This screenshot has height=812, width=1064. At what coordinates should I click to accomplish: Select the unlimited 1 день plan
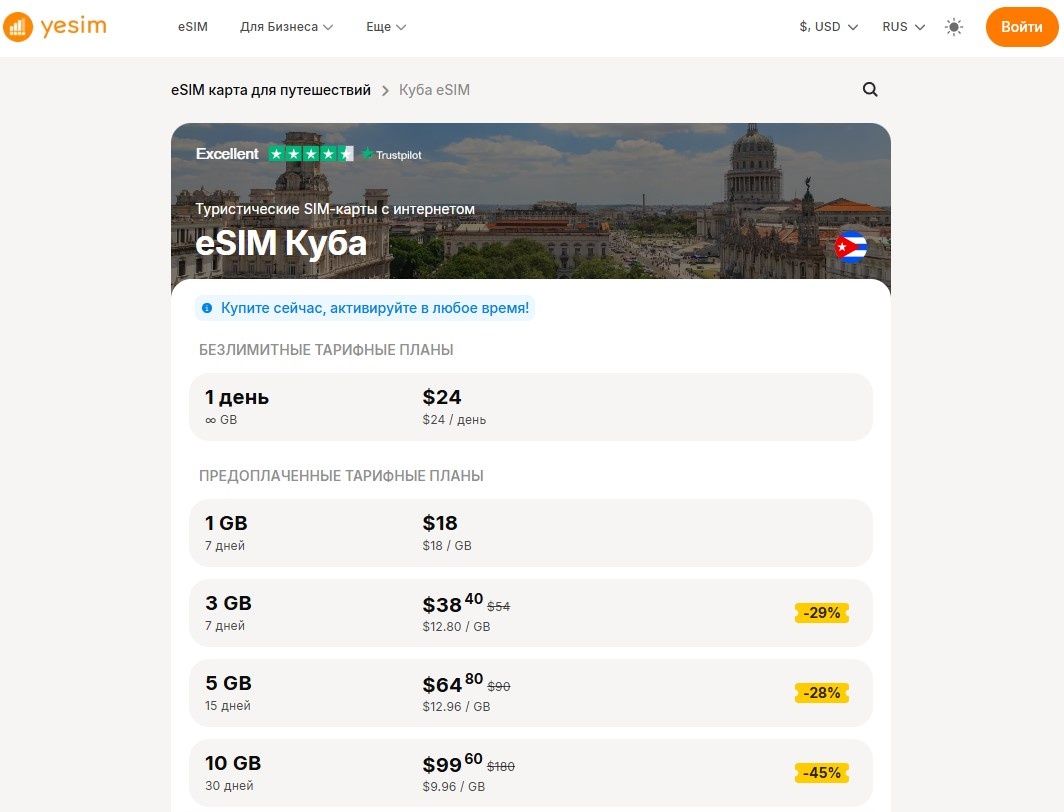tap(530, 407)
